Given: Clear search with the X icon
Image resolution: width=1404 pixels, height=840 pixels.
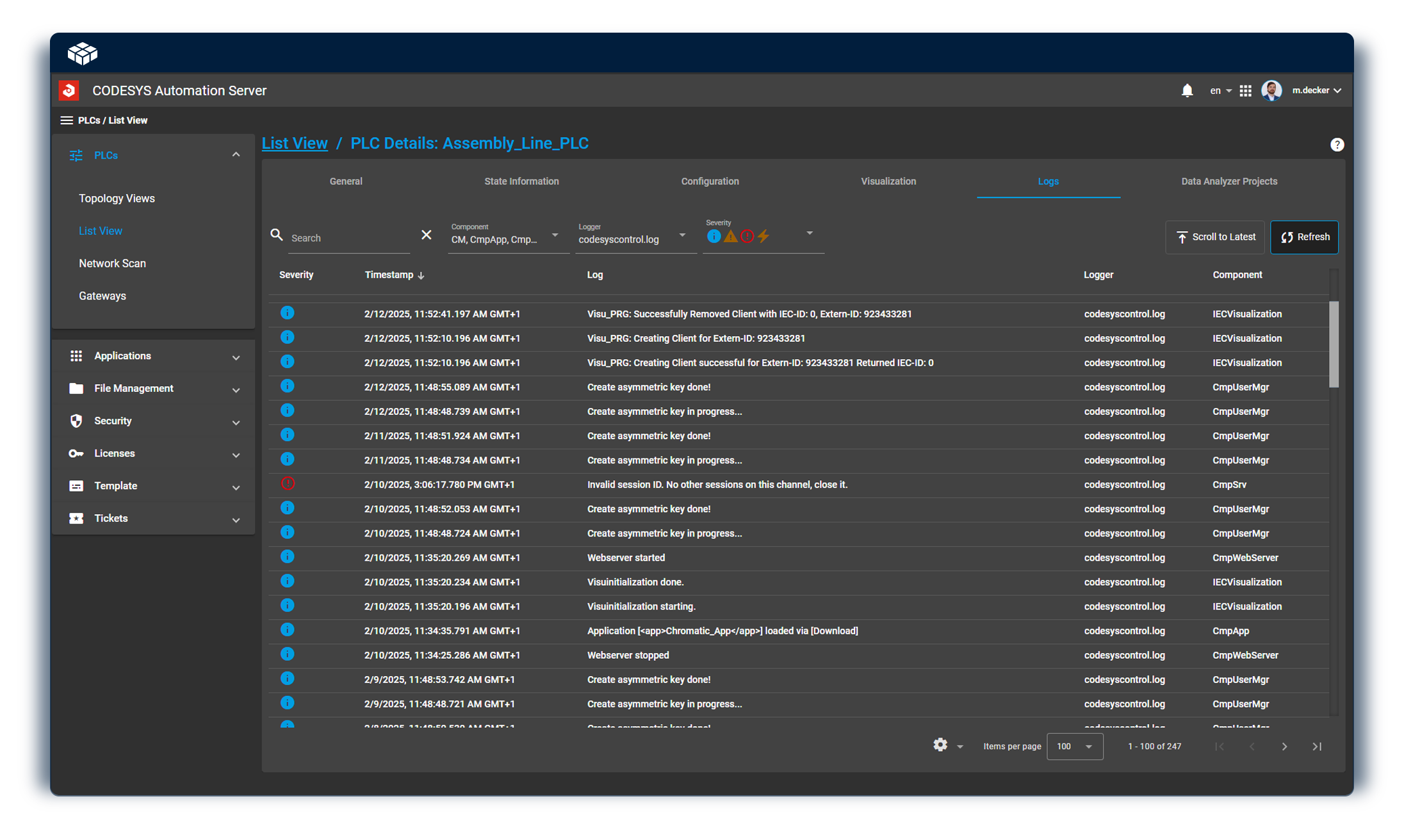Looking at the screenshot, I should click(426, 235).
